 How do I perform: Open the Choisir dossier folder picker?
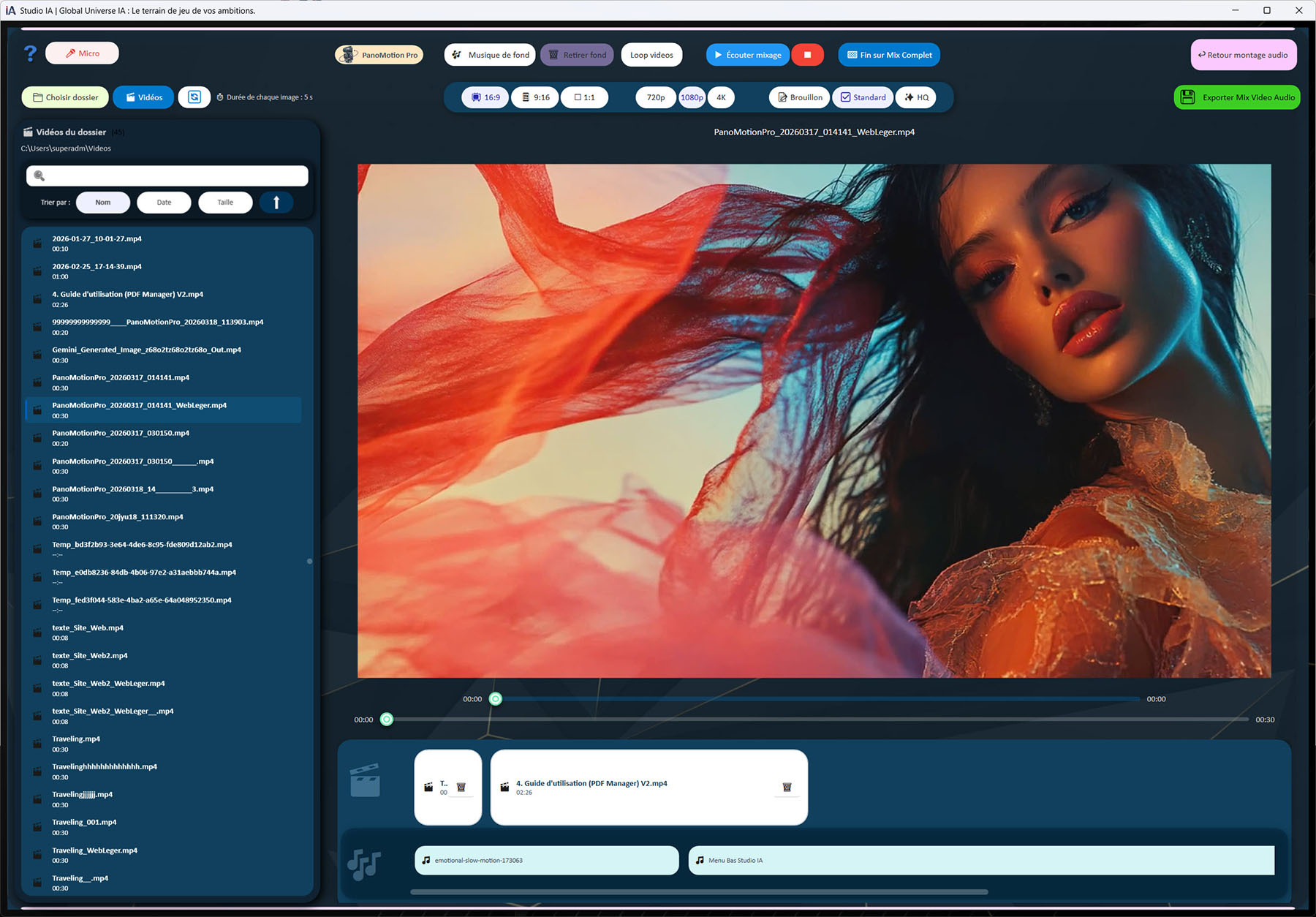(65, 97)
